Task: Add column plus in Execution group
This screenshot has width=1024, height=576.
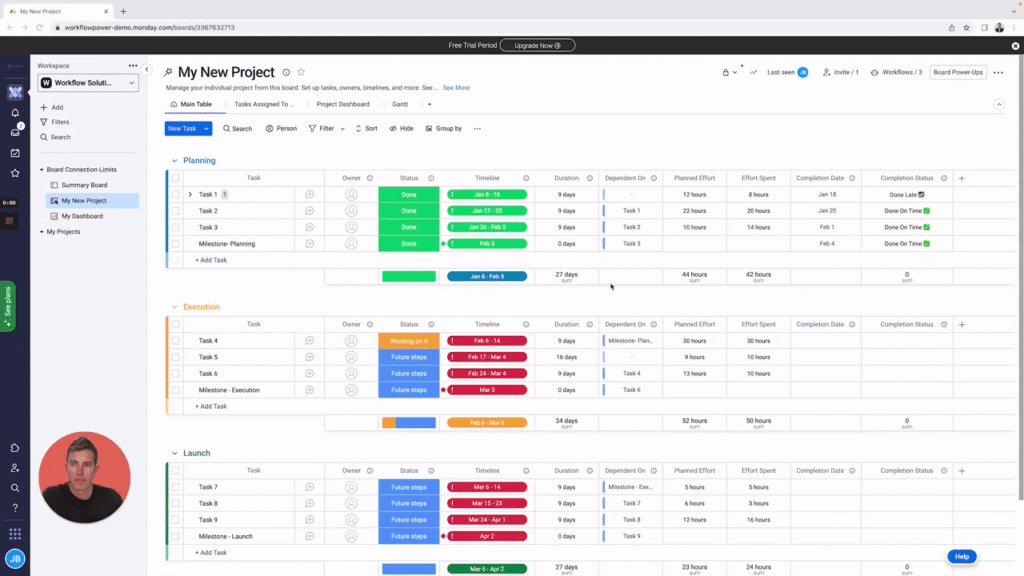Action: pos(961,325)
